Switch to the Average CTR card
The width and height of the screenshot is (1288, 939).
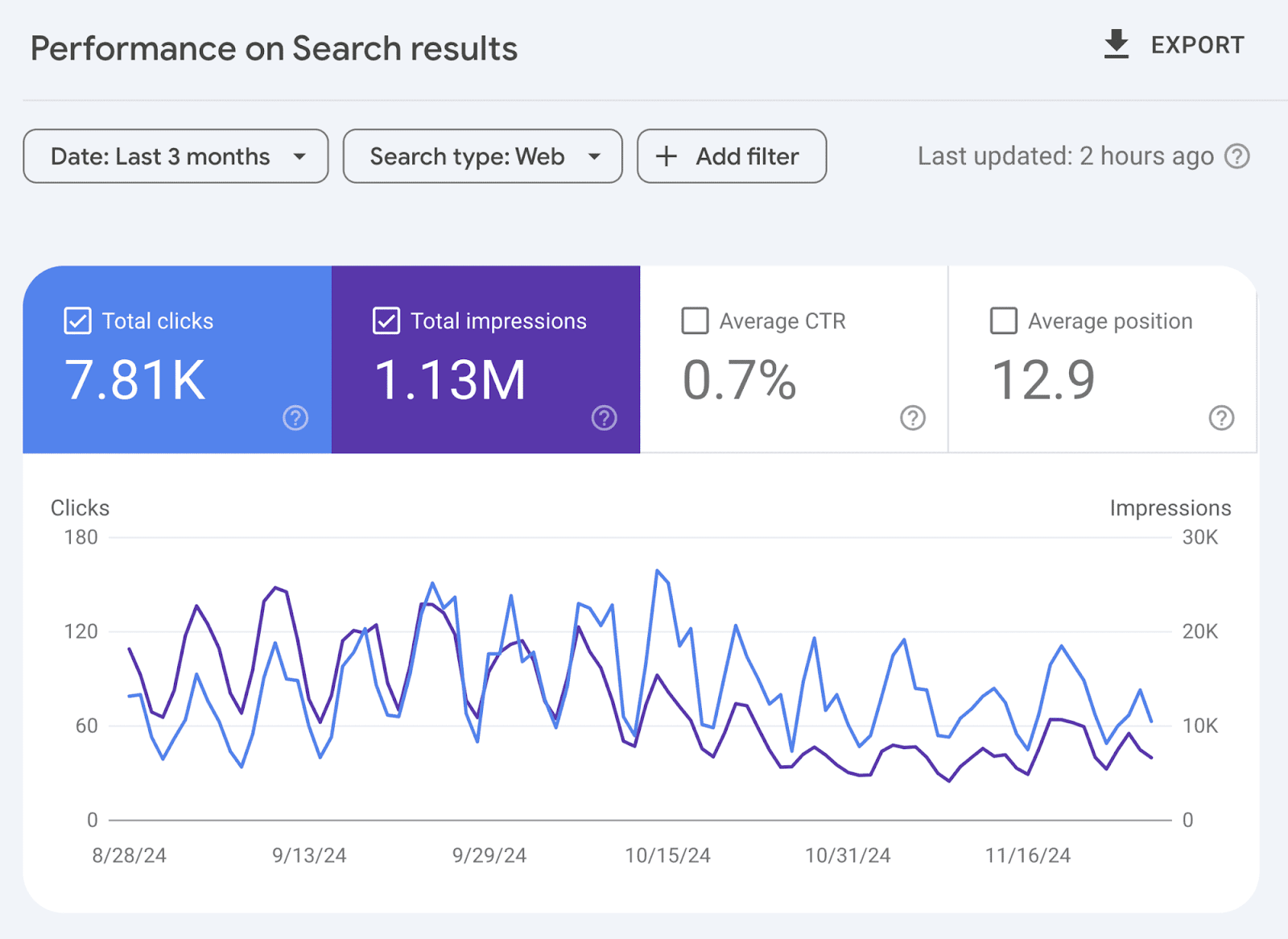794,359
